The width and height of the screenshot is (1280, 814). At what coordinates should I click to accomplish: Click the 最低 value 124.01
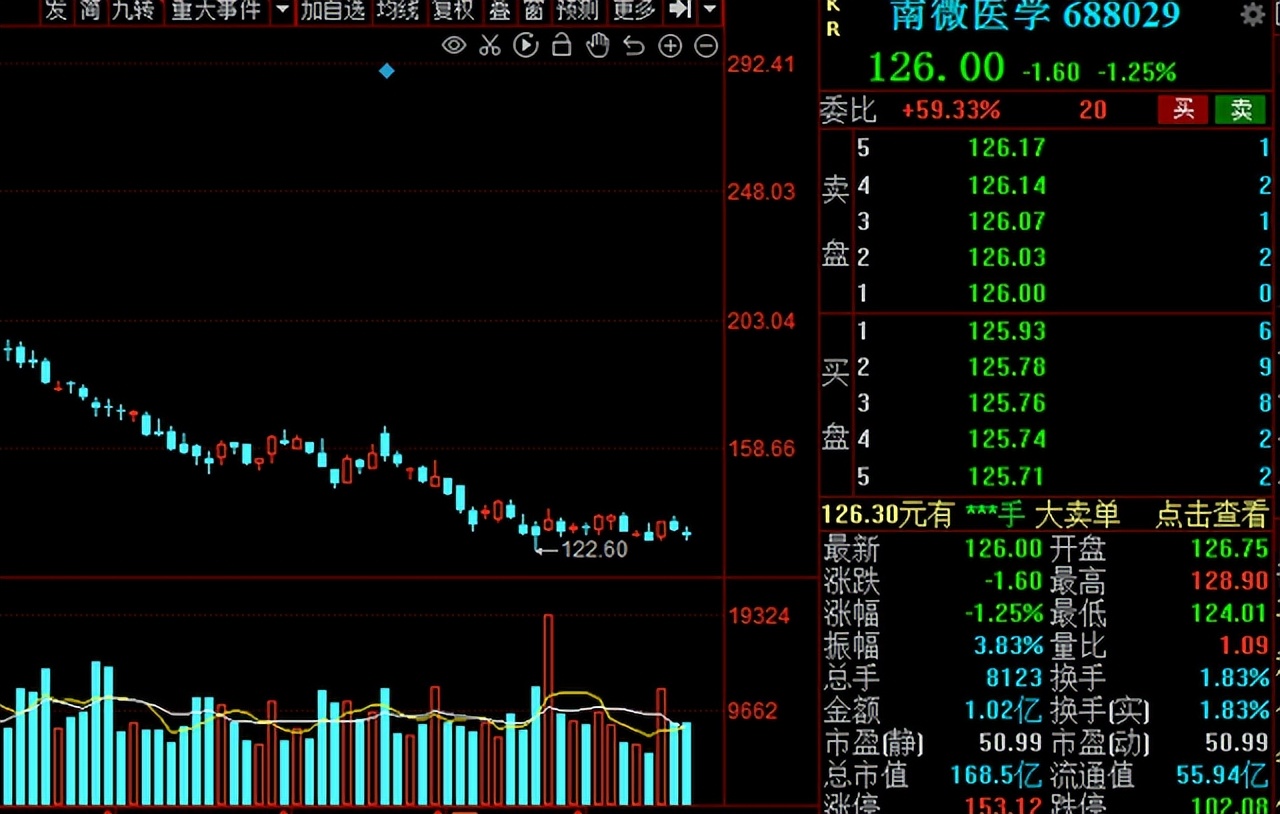pos(1229,613)
